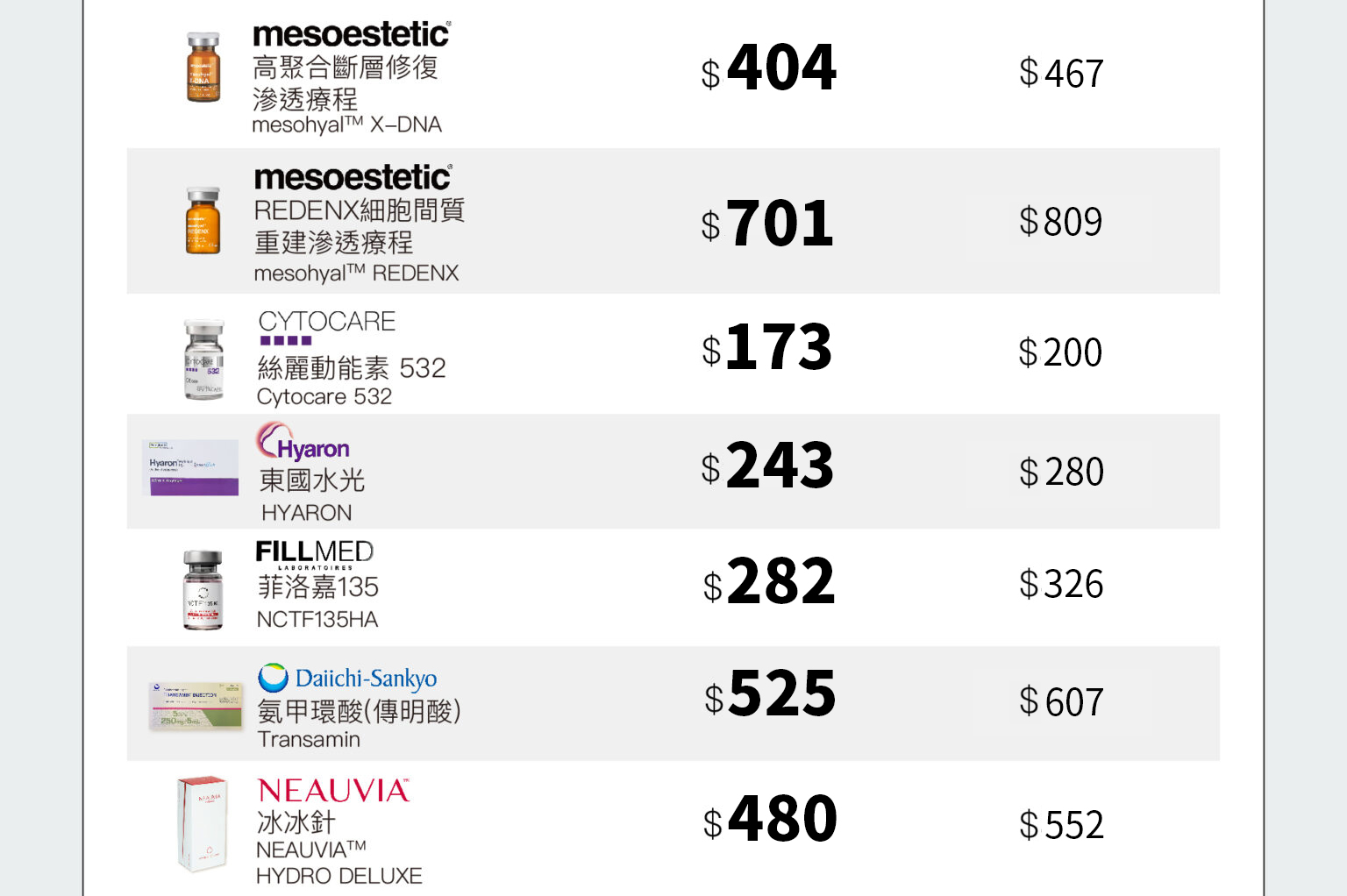This screenshot has width=1347, height=896.
Task: Click the mesoestetic X-DNA vial image
Action: [x=203, y=68]
